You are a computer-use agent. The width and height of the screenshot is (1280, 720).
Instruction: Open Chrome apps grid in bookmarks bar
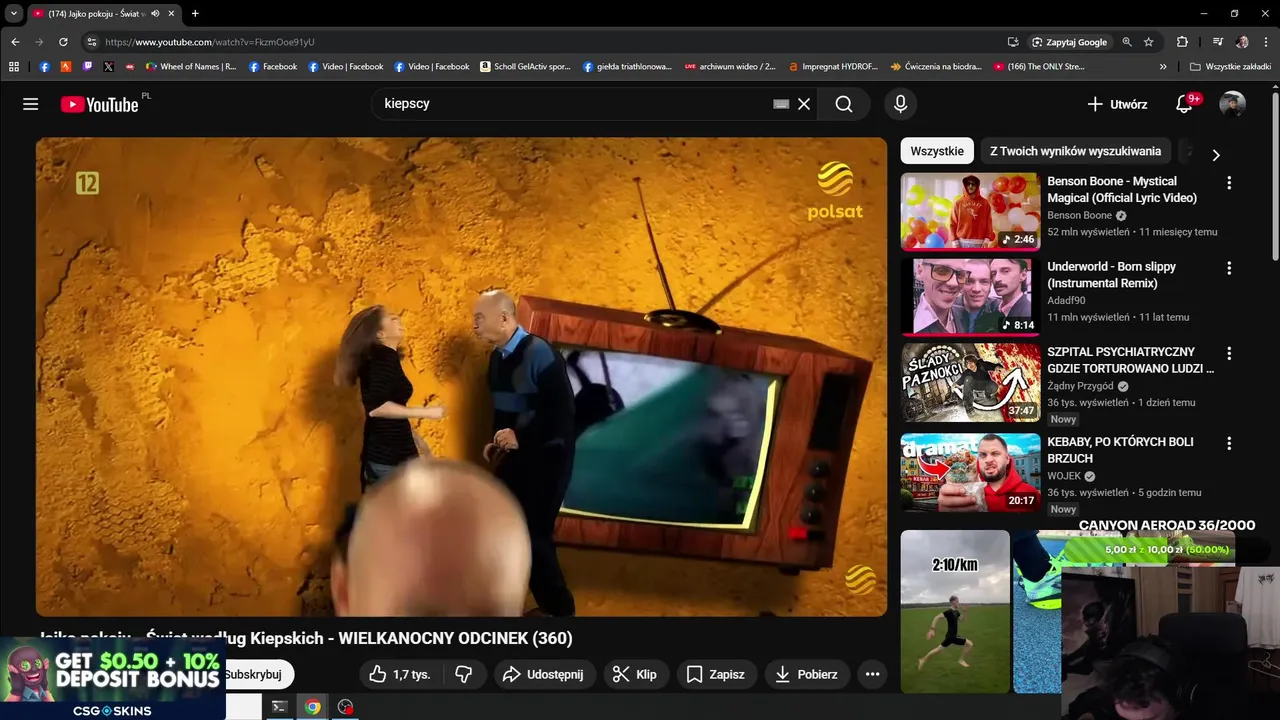(14, 67)
